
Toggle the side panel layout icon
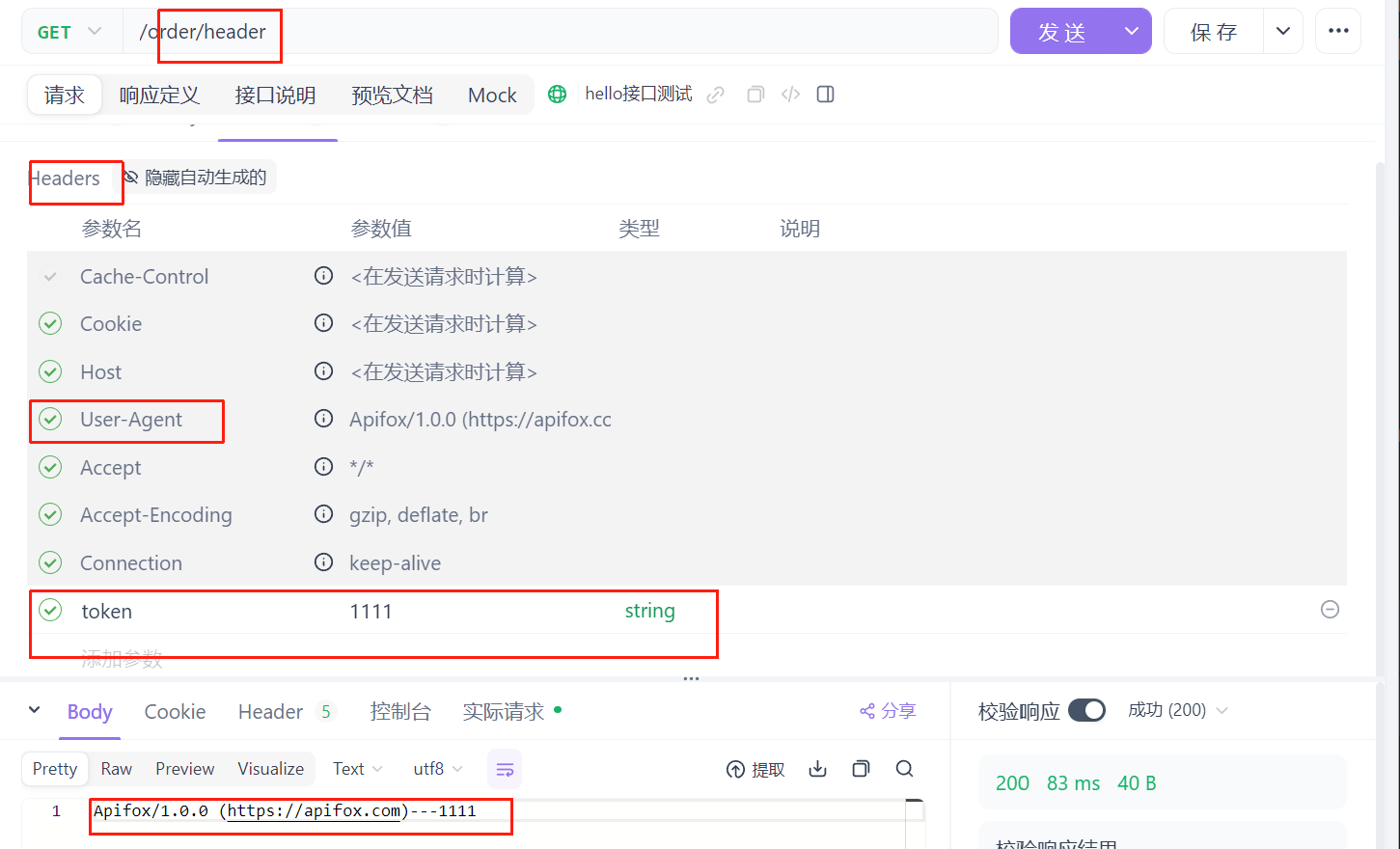tap(826, 95)
